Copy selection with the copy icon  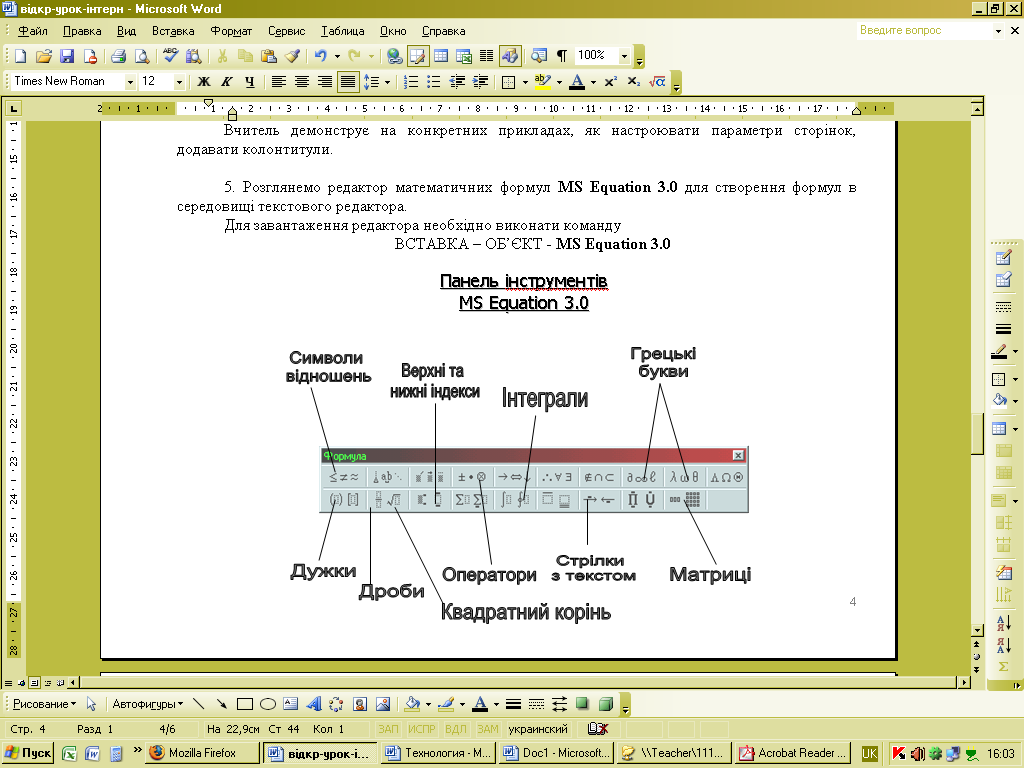tap(245, 56)
